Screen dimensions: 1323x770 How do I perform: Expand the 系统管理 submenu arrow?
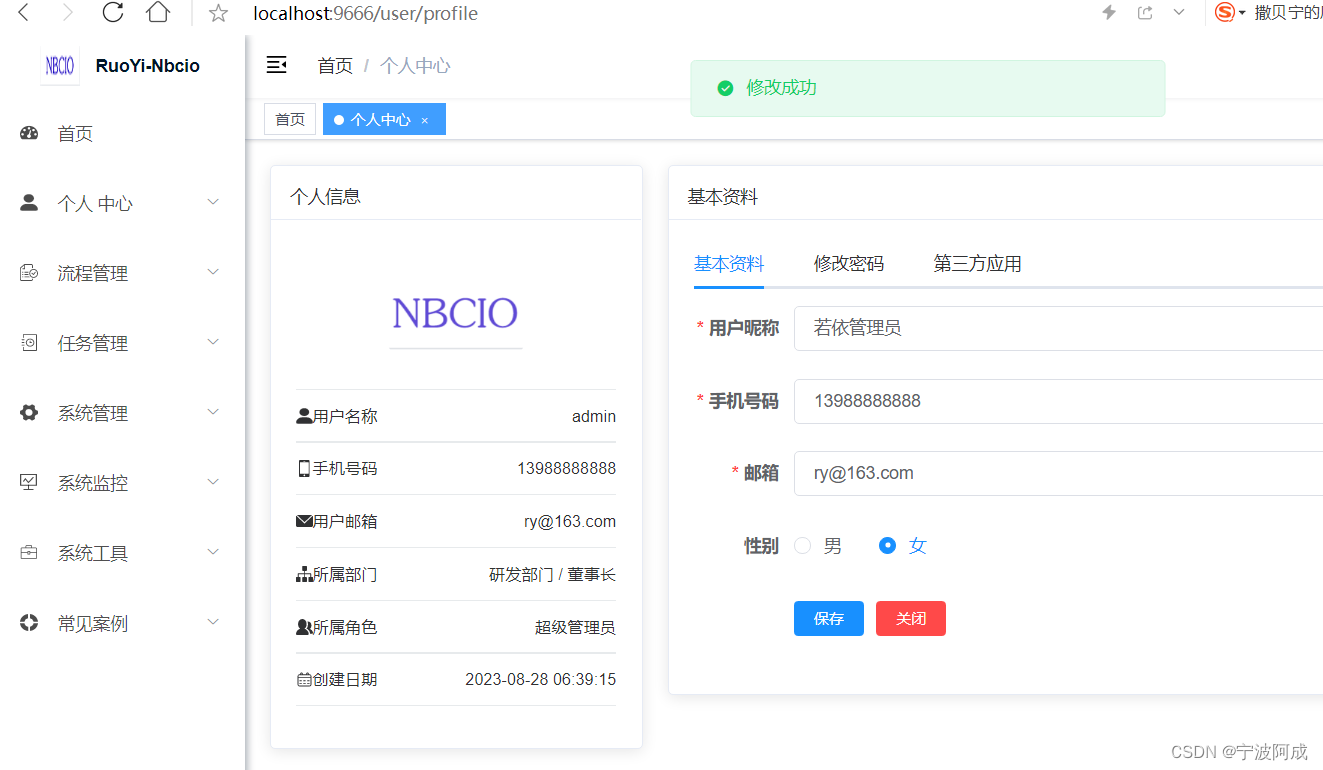213,412
